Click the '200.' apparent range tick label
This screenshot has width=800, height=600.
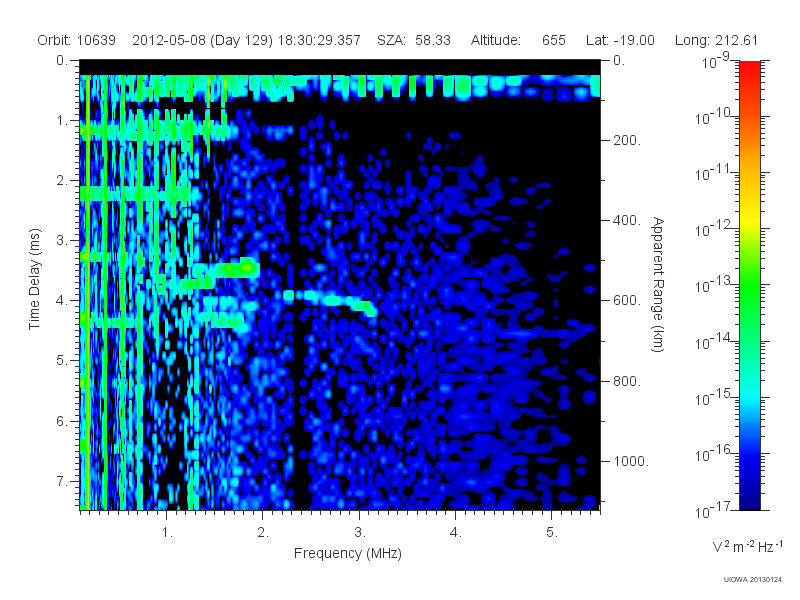[627, 140]
